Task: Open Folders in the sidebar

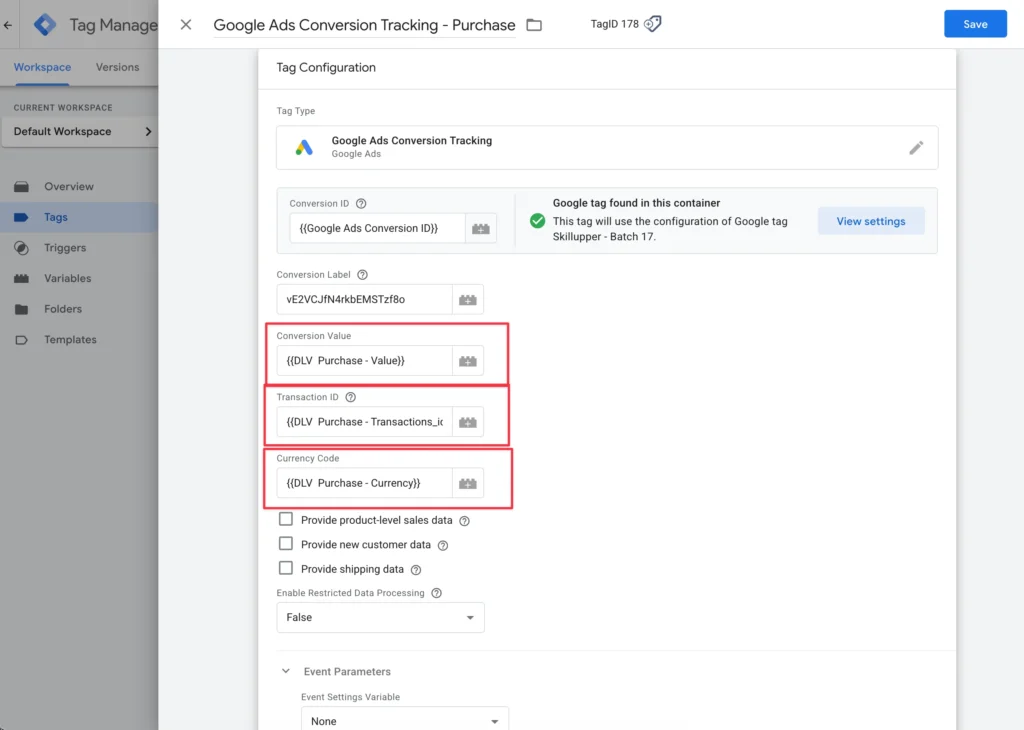Action: (79, 309)
